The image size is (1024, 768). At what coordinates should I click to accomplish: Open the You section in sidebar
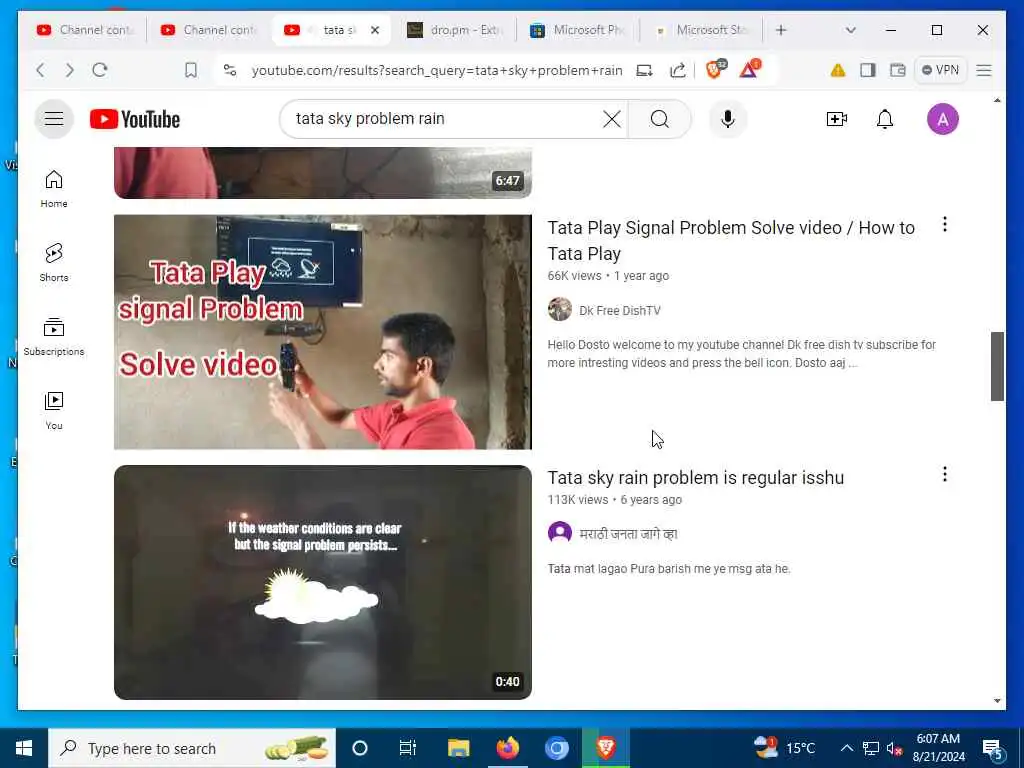pyautogui.click(x=54, y=410)
